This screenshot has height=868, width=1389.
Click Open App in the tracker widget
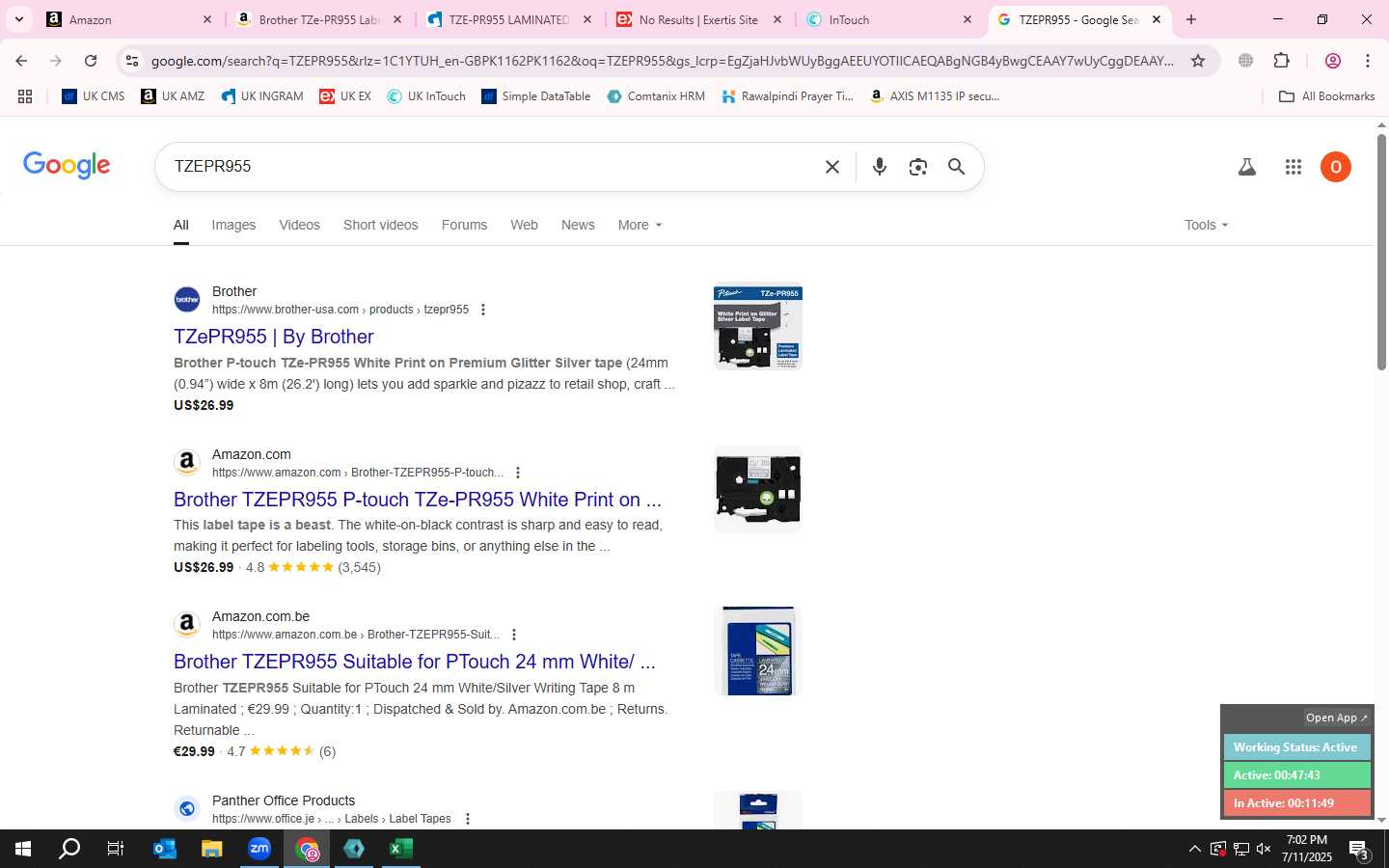tap(1336, 718)
